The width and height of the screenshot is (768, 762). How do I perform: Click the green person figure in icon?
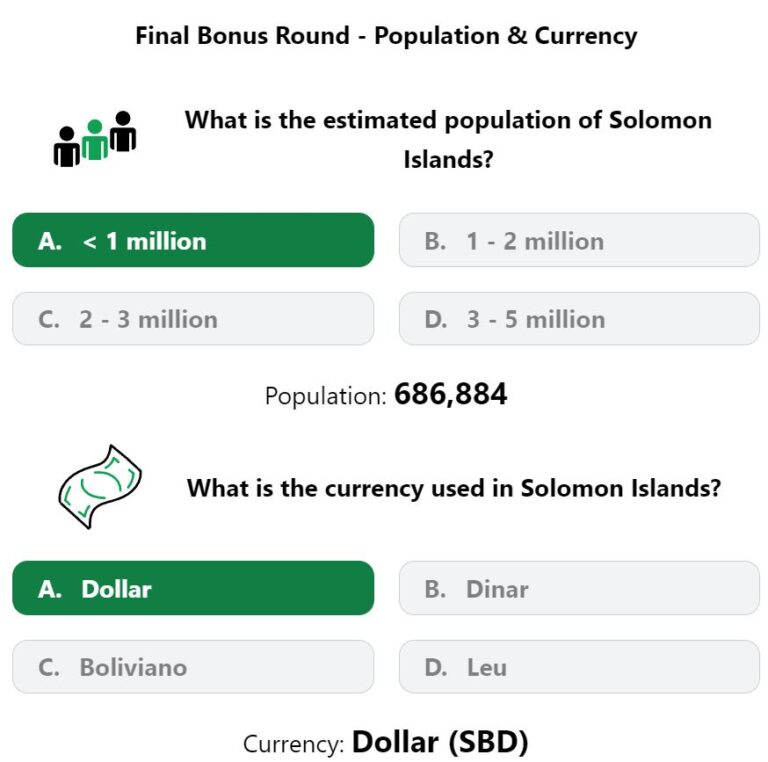click(x=95, y=140)
